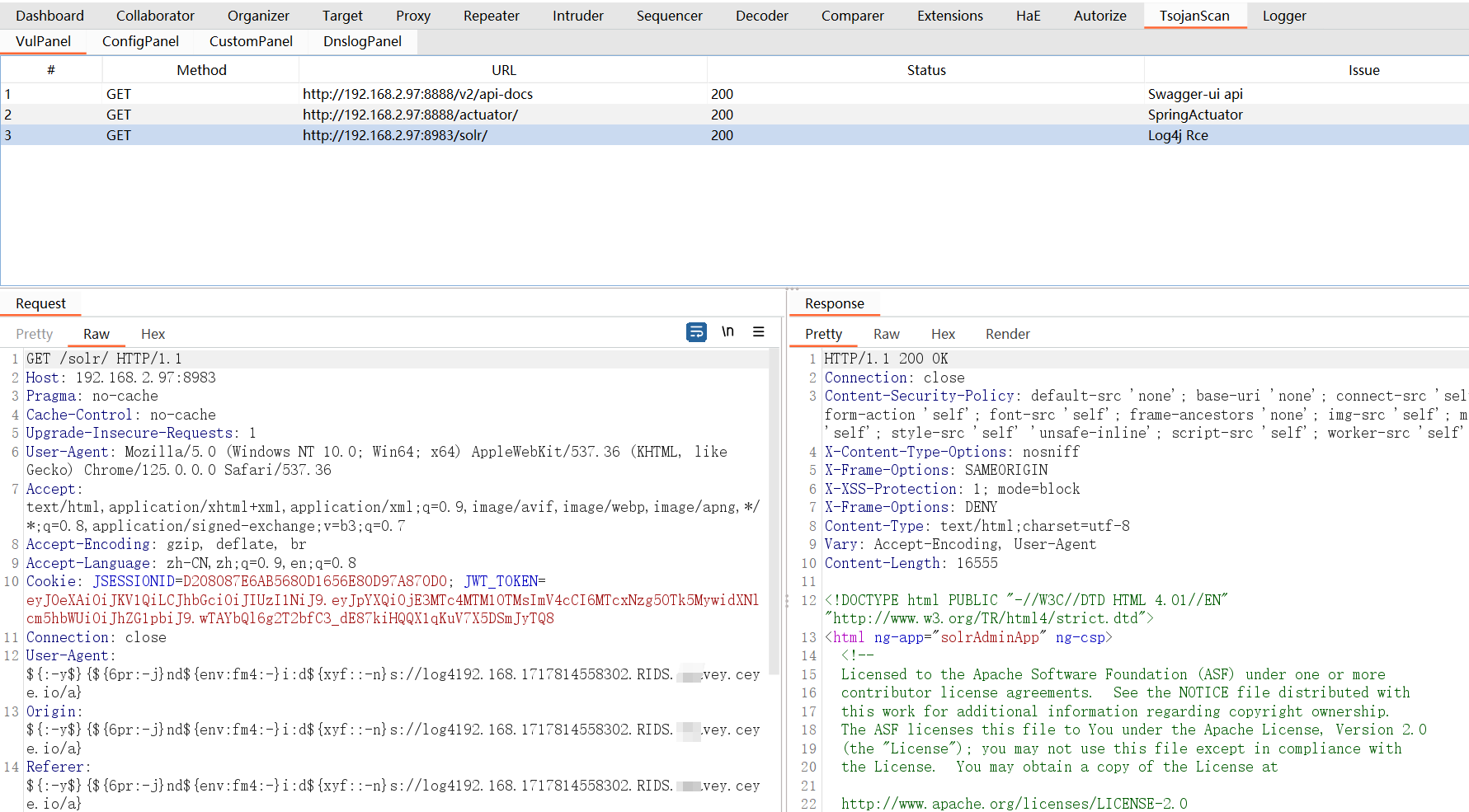Screen dimensions: 1469x812
Task: Switch Response view to Pretty
Action: point(823,334)
